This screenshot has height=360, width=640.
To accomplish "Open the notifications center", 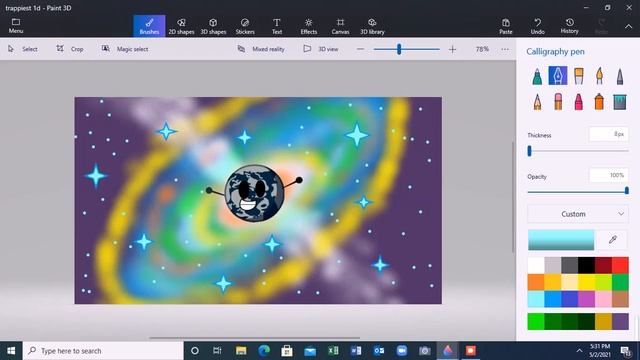I will [x=625, y=351].
